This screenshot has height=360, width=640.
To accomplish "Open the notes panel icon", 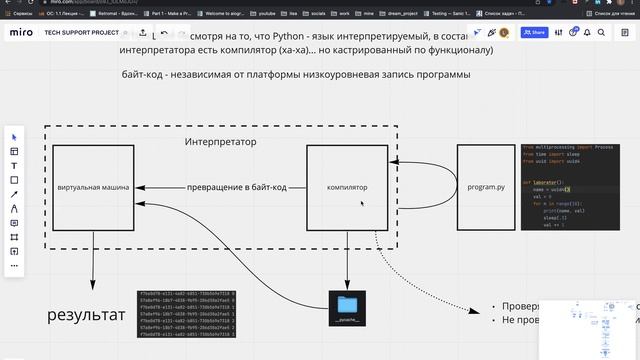I will tap(625, 32).
